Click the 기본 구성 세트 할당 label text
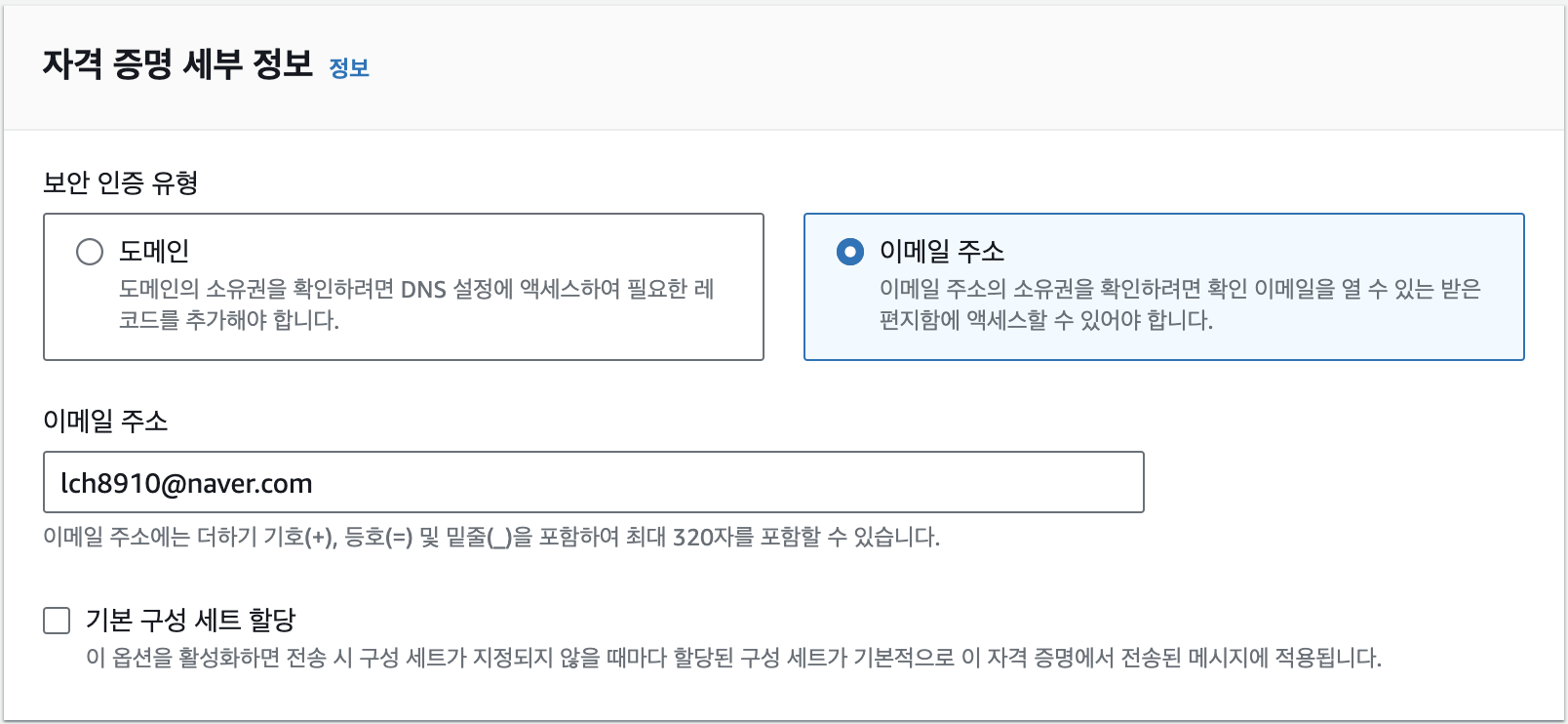1568x724 pixels. click(190, 621)
